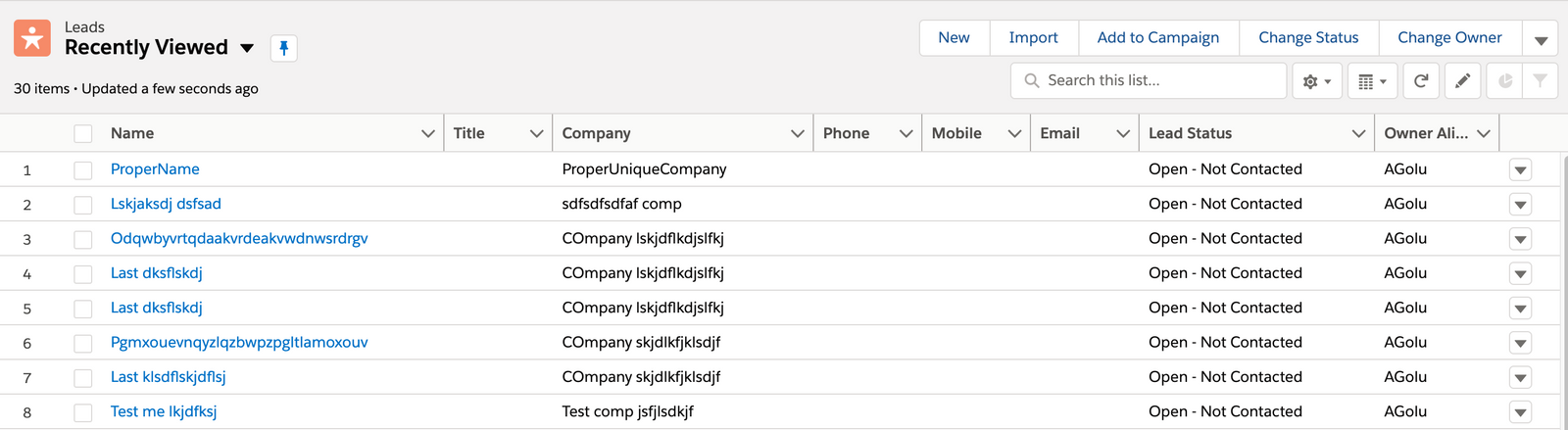This screenshot has width=1568, height=430.
Task: Sort by the Company column header
Action: [596, 133]
